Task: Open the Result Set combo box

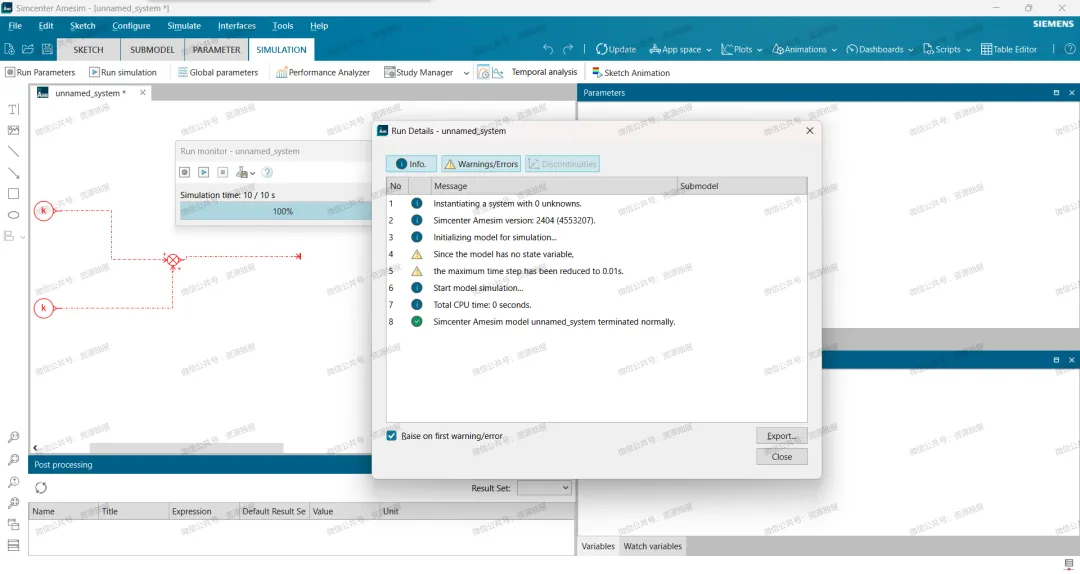Action: click(544, 488)
